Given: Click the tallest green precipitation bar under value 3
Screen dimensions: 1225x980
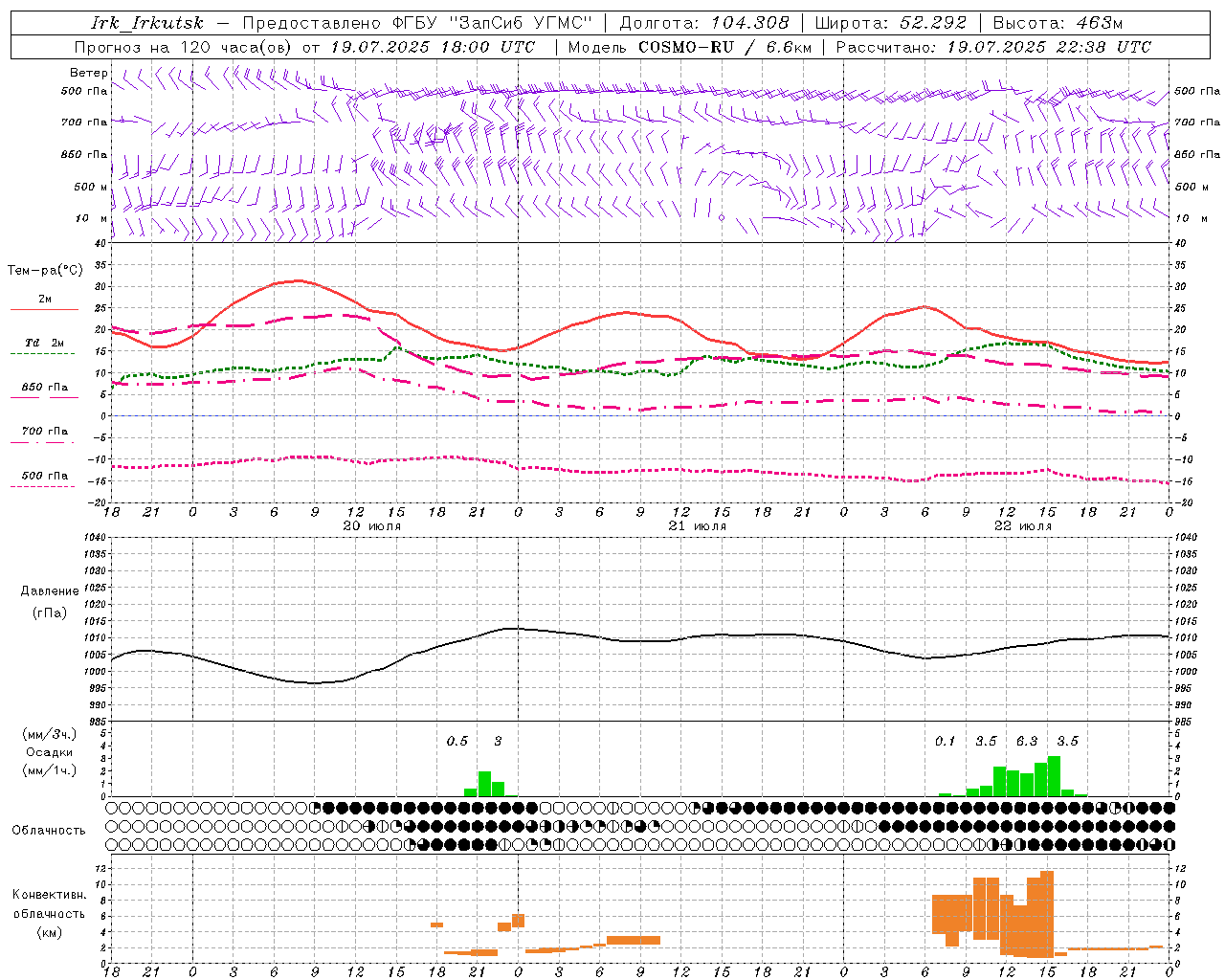Looking at the screenshot, I should pyautogui.click(x=484, y=784).
